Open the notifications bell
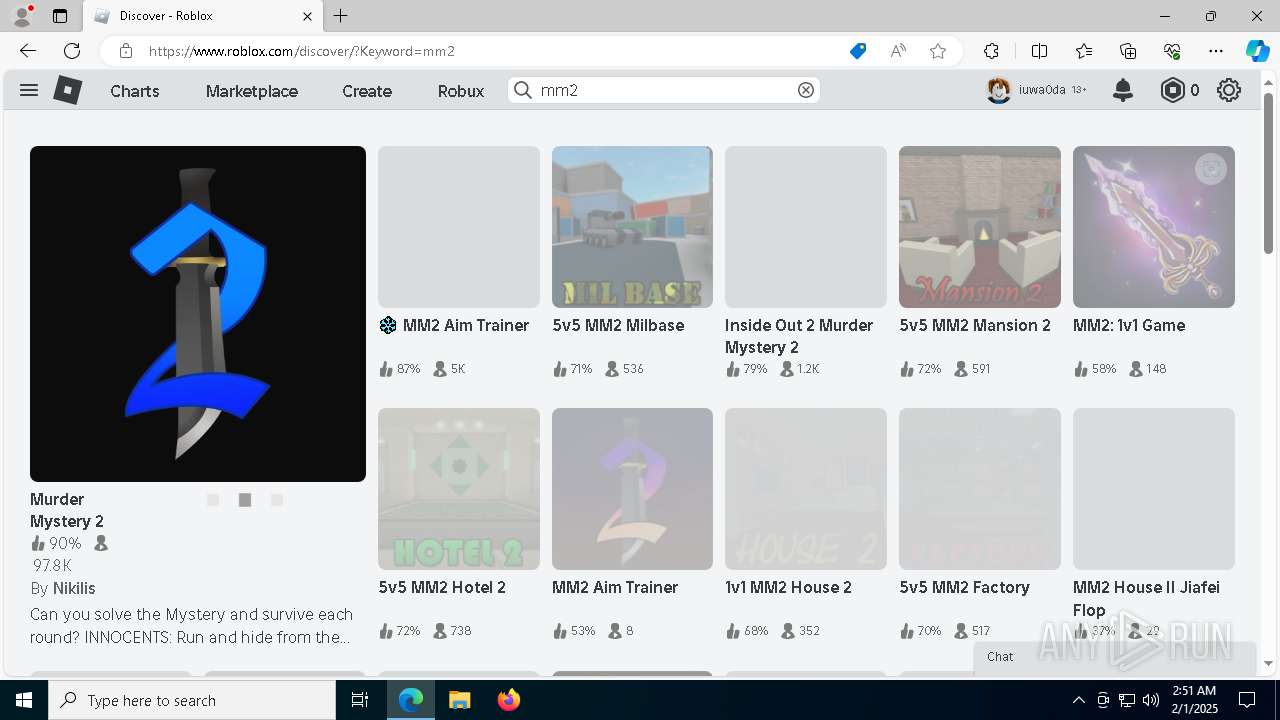This screenshot has width=1280, height=720. 1123,90
